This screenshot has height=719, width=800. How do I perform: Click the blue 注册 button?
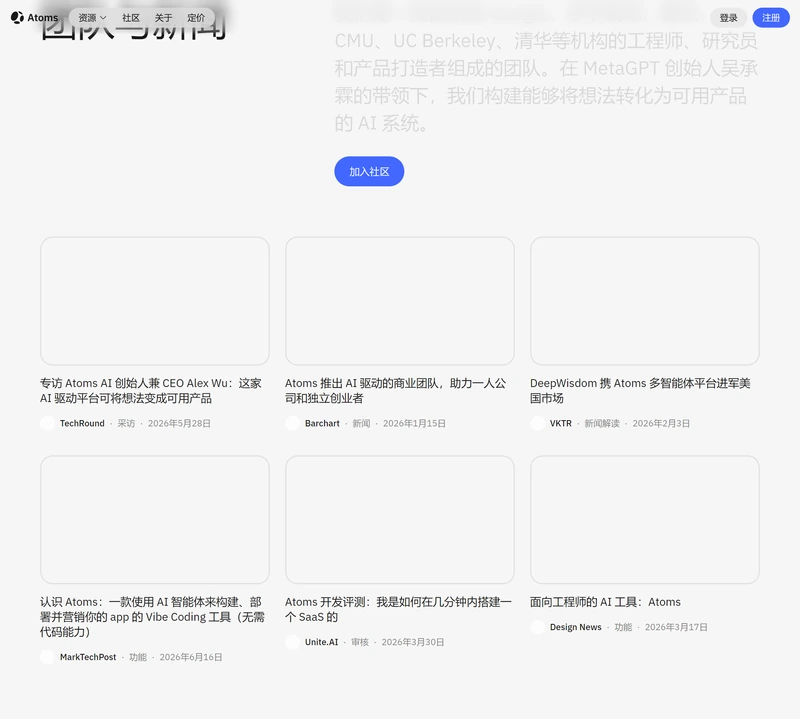[x=771, y=18]
